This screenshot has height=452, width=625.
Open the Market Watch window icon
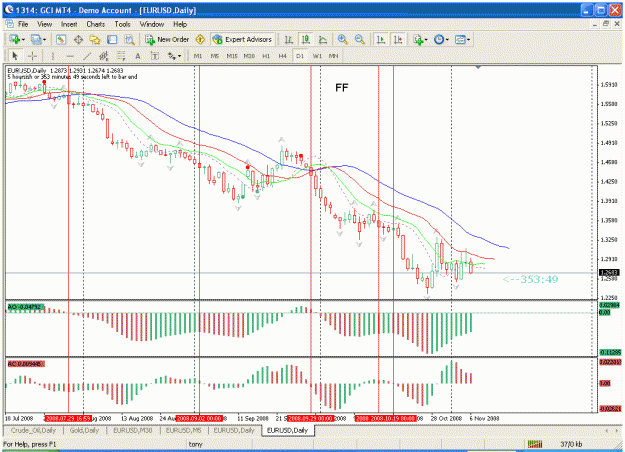point(61,39)
